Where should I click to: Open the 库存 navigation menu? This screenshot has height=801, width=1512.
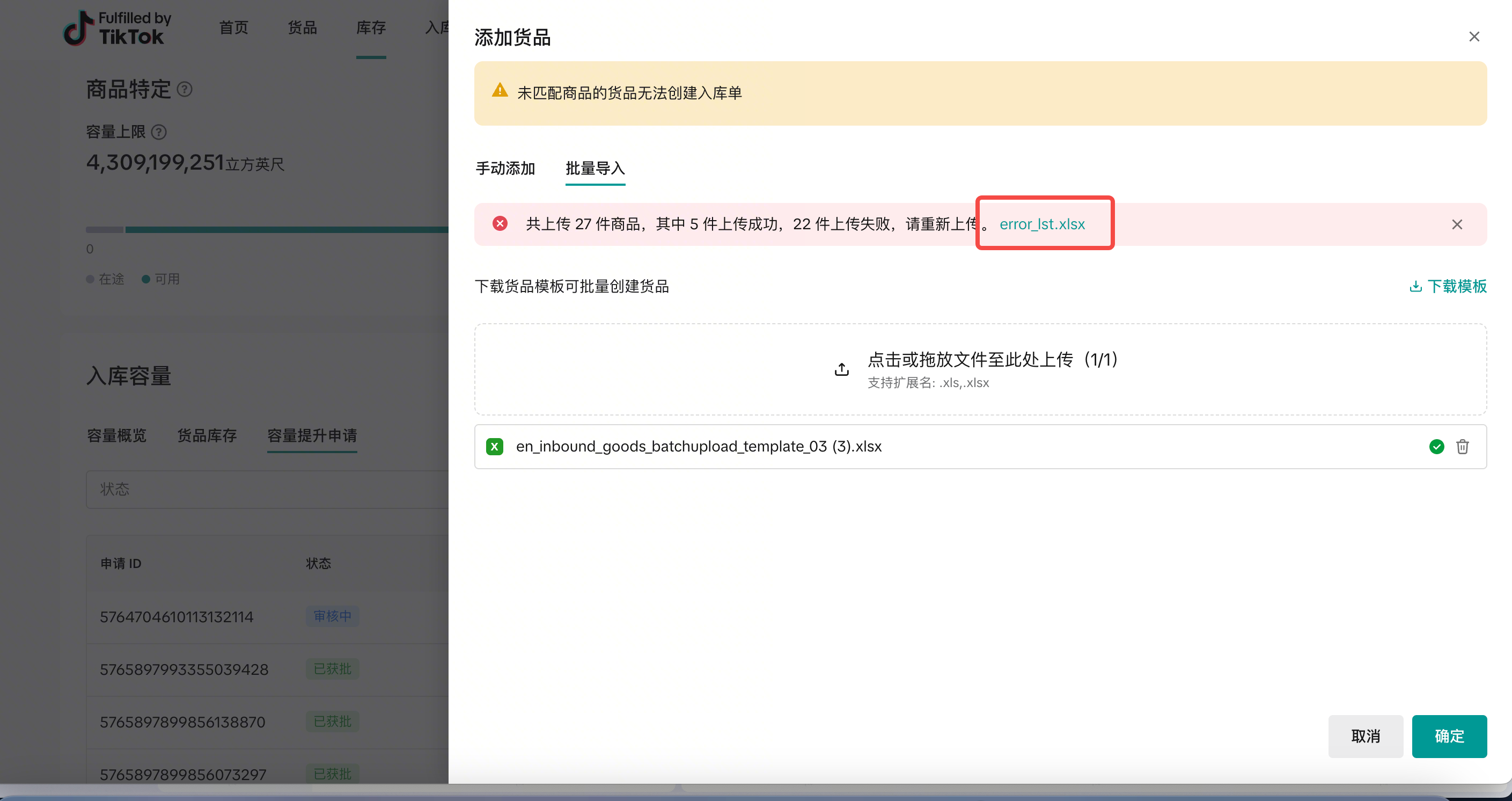(370, 27)
